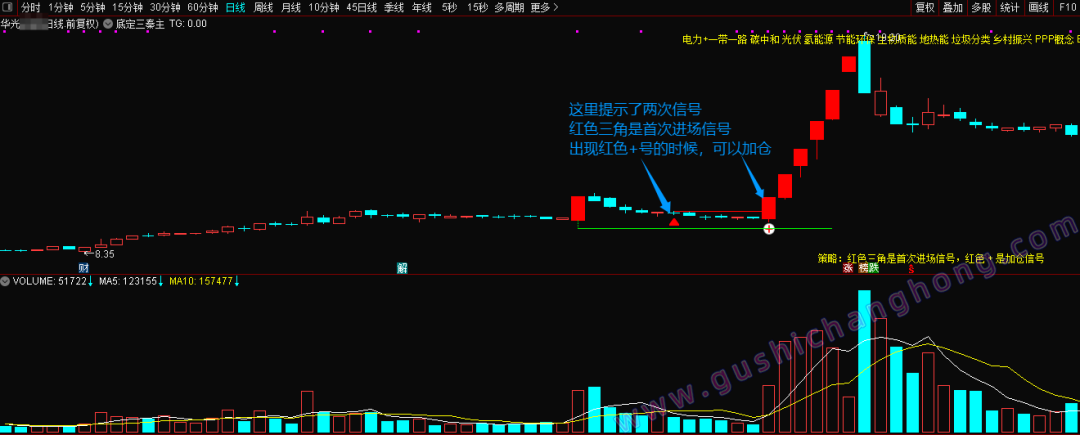The width and height of the screenshot is (1080, 435).
Task: Click the PPP概念 concept tag
Action: pyautogui.click(x=1053, y=40)
